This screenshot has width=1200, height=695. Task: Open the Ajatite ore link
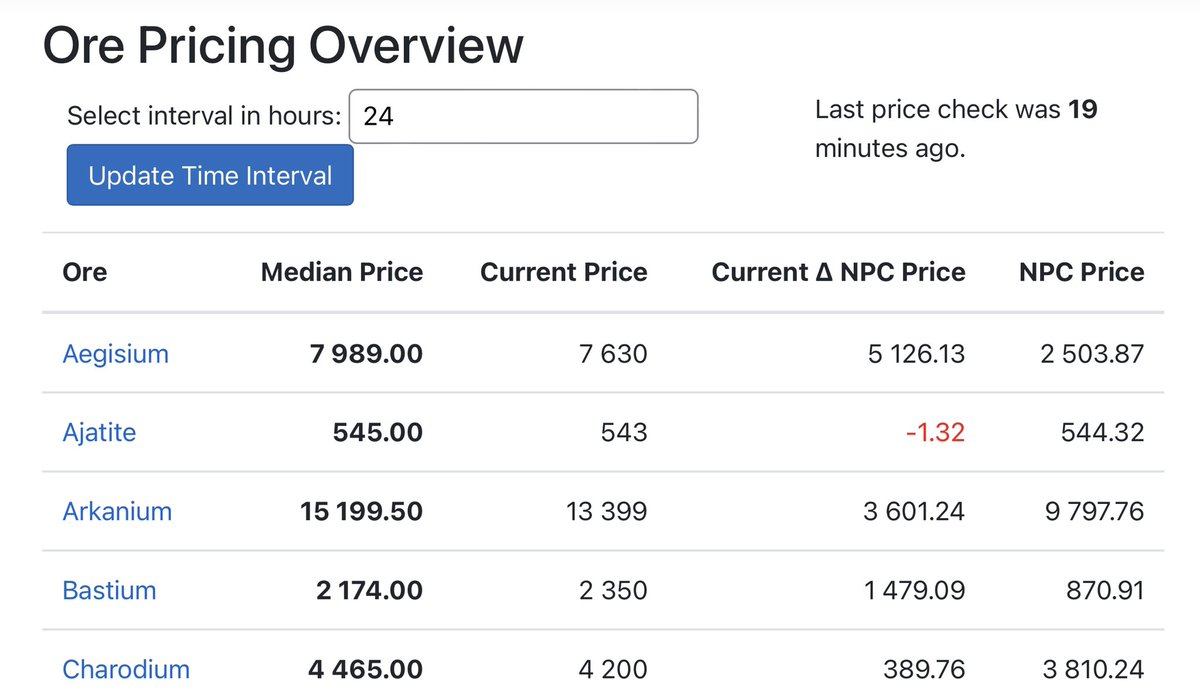(99, 432)
